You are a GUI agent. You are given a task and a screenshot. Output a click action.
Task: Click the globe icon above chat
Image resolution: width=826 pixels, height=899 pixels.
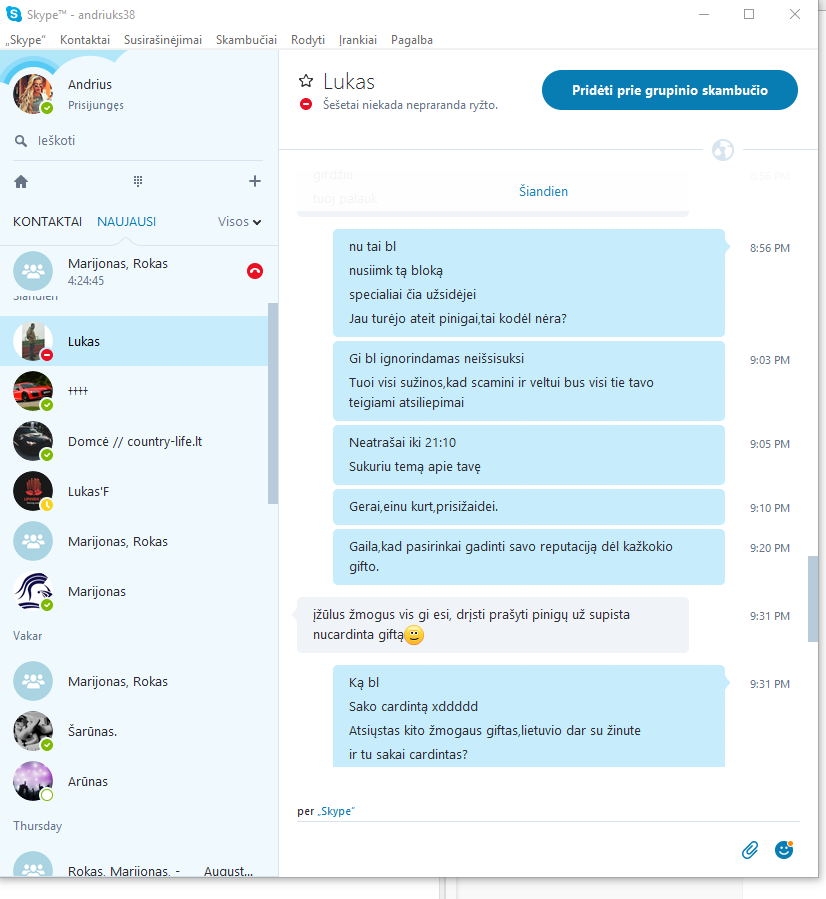tap(723, 150)
